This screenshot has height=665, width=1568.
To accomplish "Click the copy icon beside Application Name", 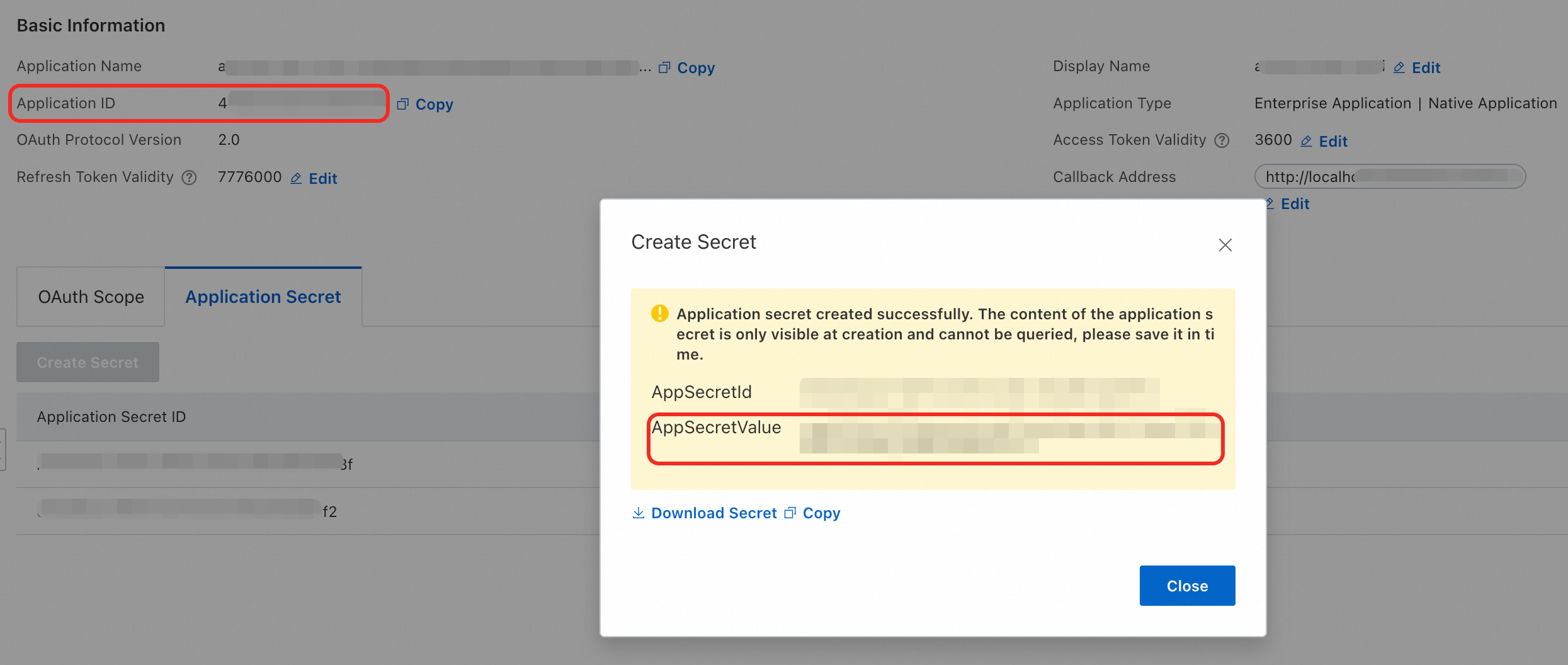I will tap(664, 67).
